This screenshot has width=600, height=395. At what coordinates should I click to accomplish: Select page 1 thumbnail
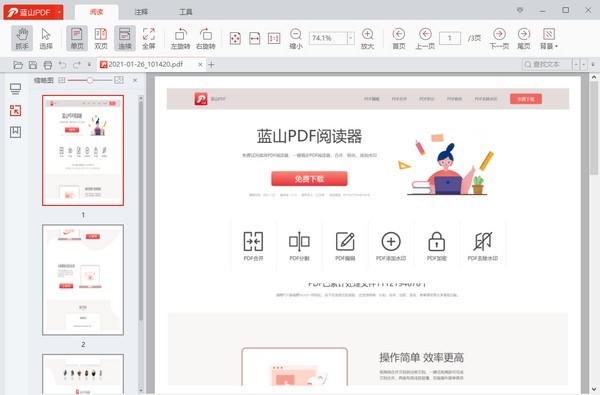(83, 150)
